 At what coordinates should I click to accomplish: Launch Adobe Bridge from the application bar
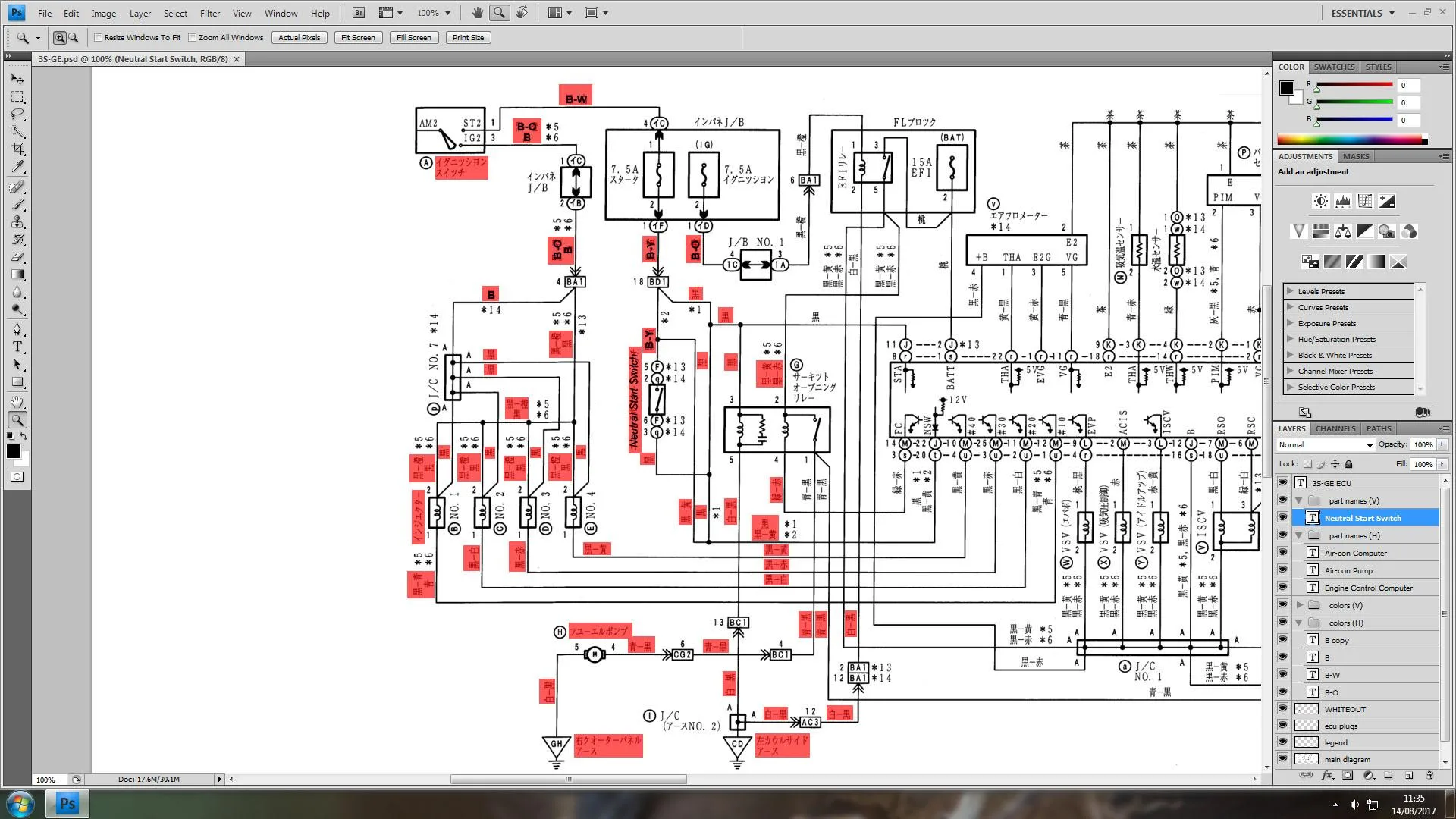click(359, 13)
